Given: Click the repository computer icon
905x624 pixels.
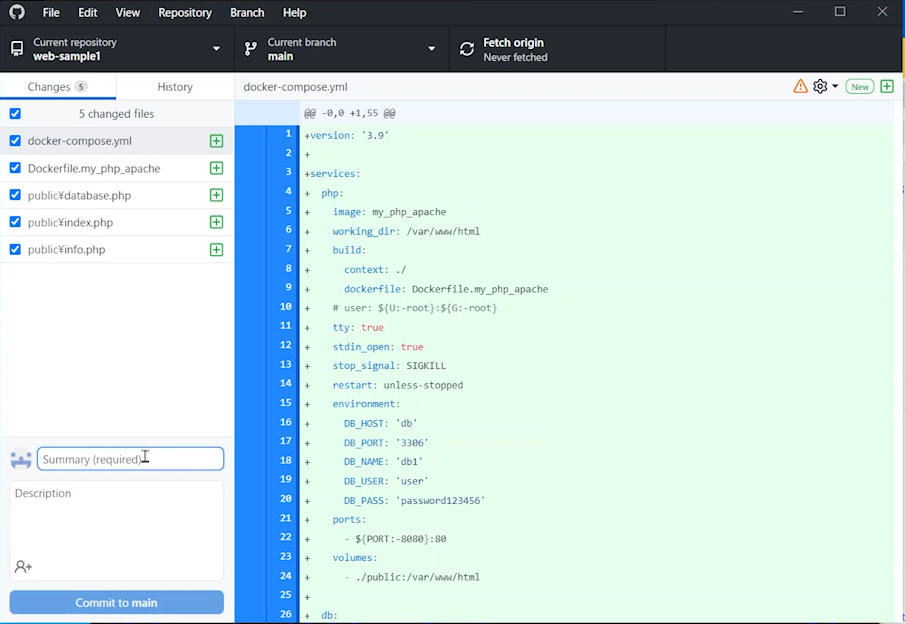Looking at the screenshot, I should [17, 49].
